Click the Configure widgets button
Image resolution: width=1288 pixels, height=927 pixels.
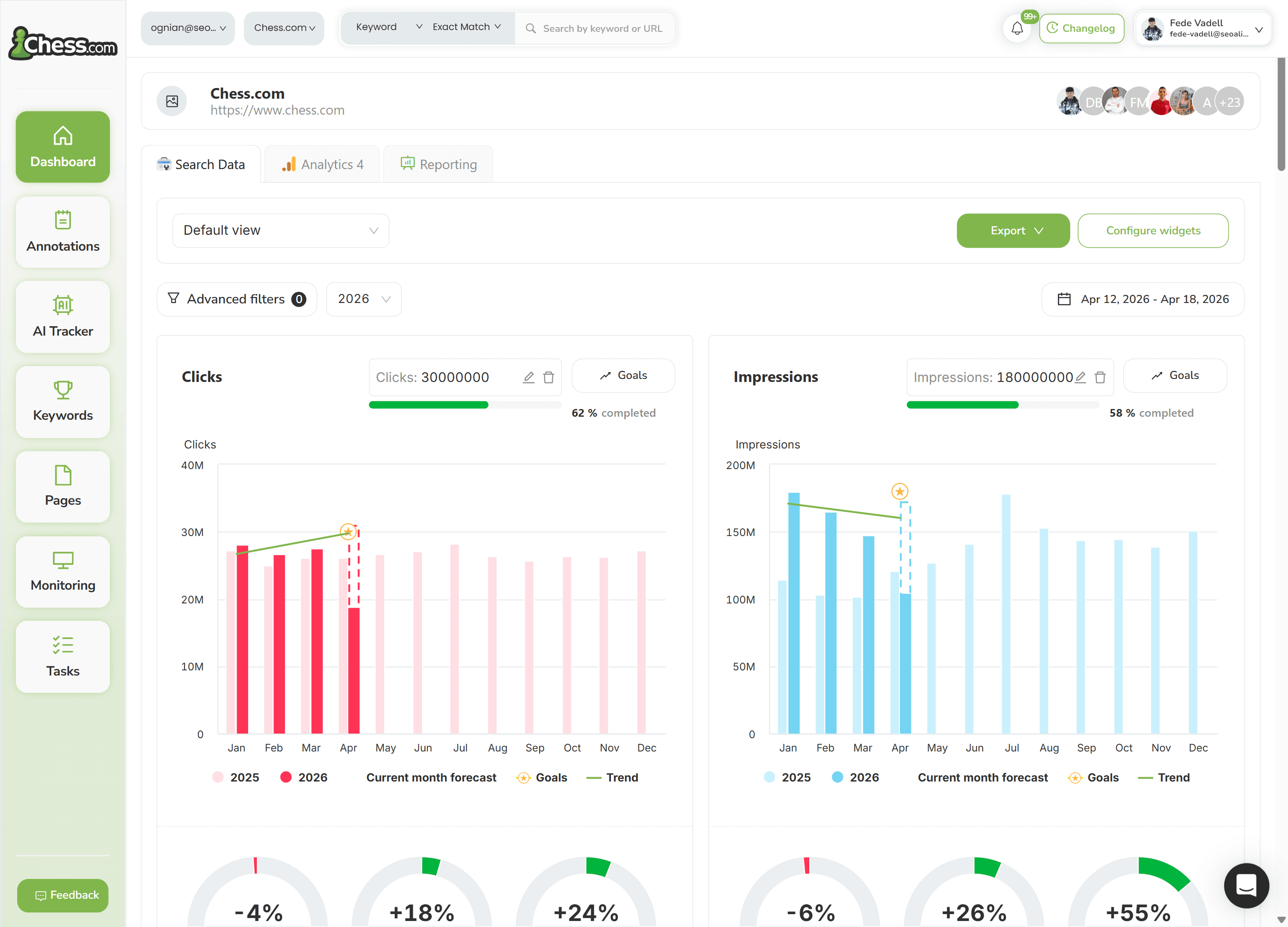[1153, 230]
